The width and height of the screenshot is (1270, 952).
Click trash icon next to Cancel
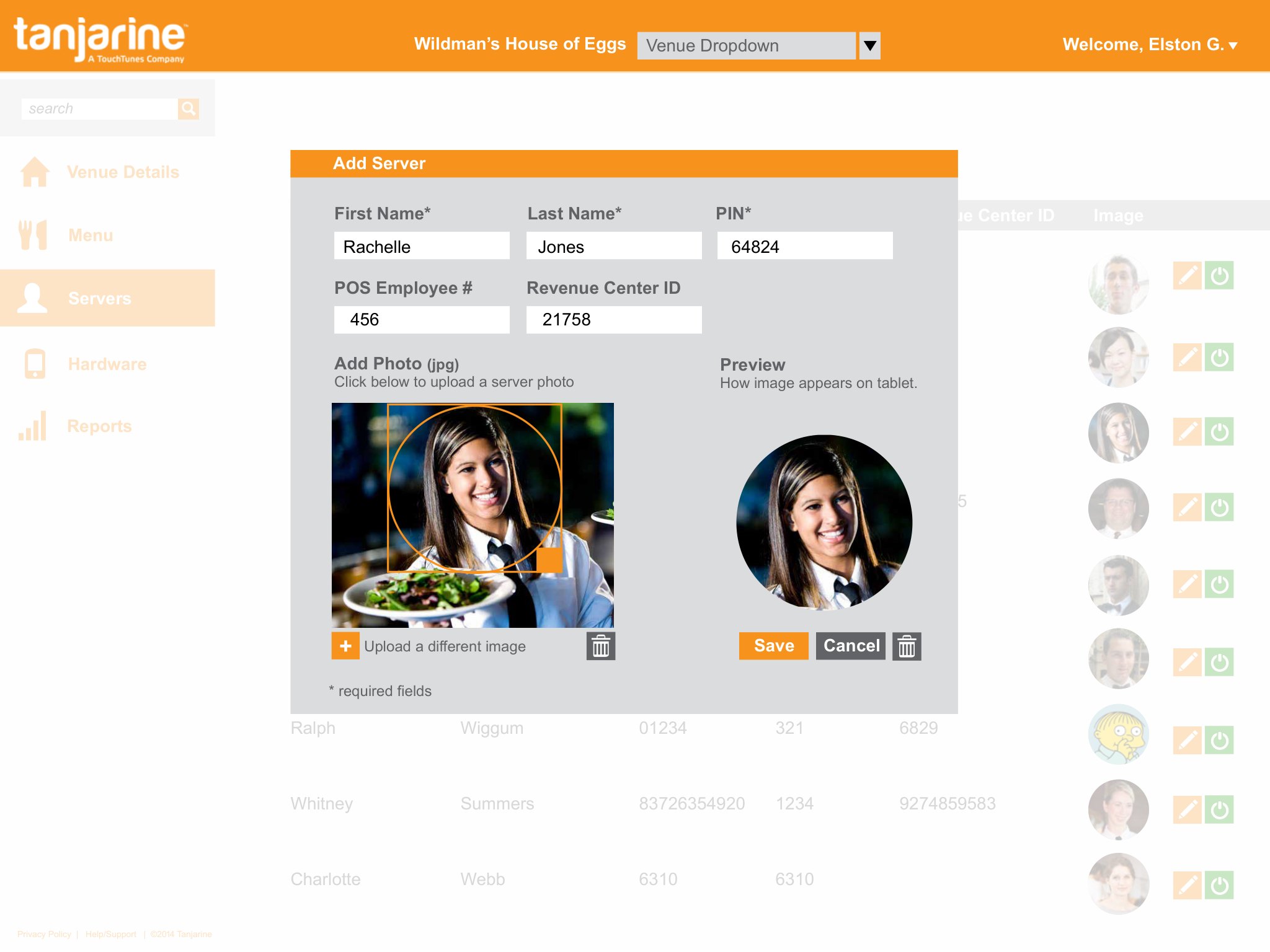tap(907, 646)
